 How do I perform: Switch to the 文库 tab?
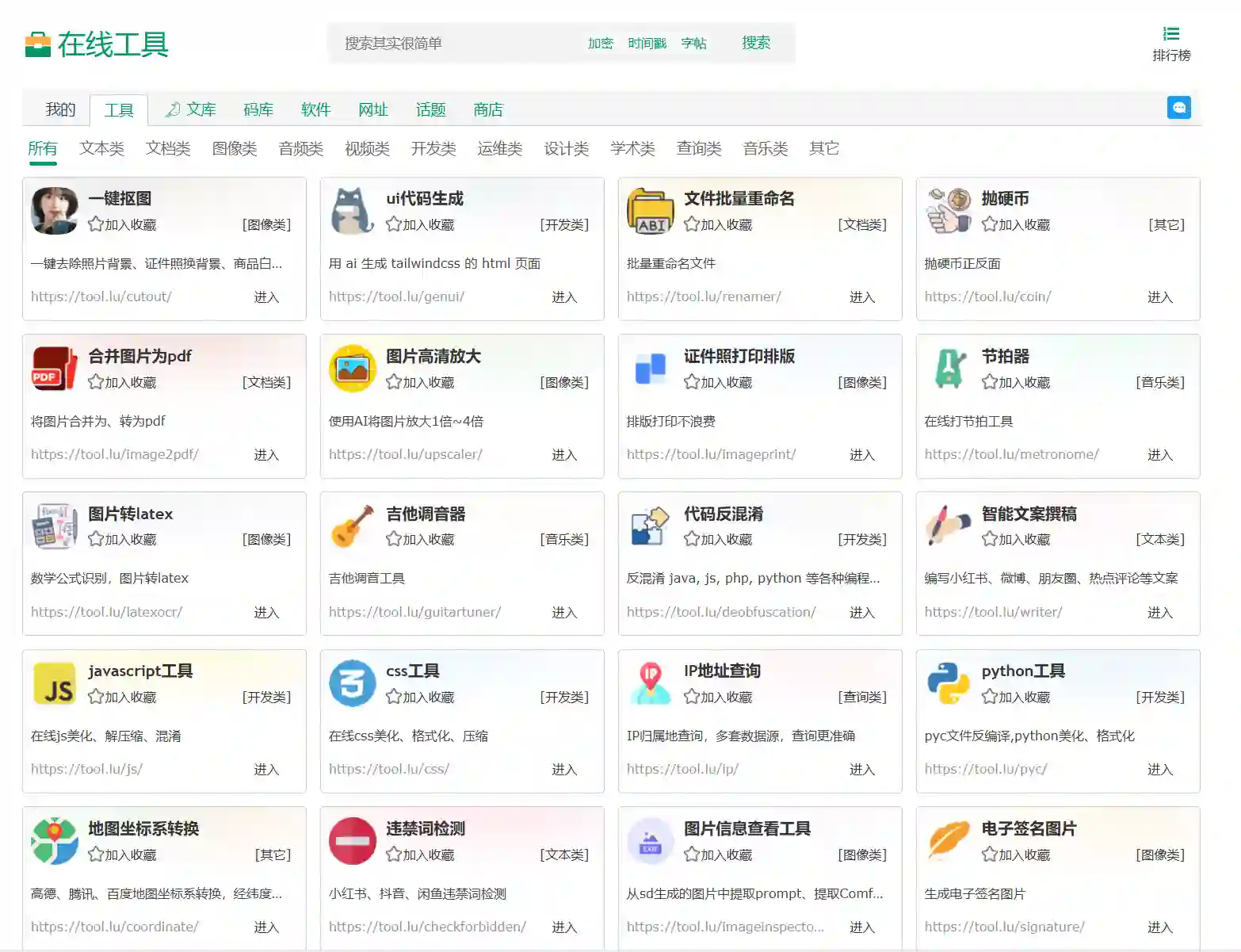coord(191,109)
